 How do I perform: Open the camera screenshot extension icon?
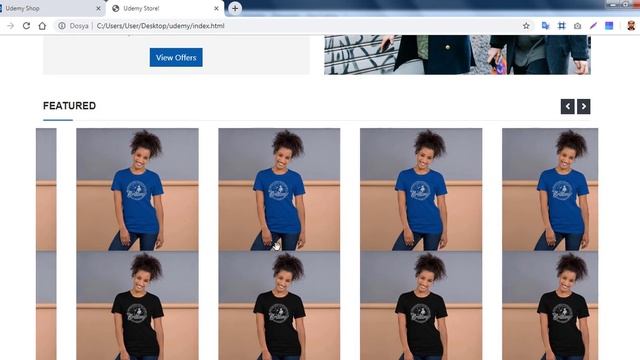tap(577, 26)
